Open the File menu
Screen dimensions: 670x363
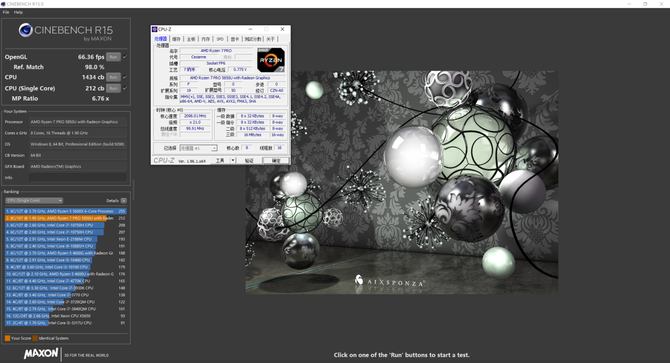(x=6, y=12)
